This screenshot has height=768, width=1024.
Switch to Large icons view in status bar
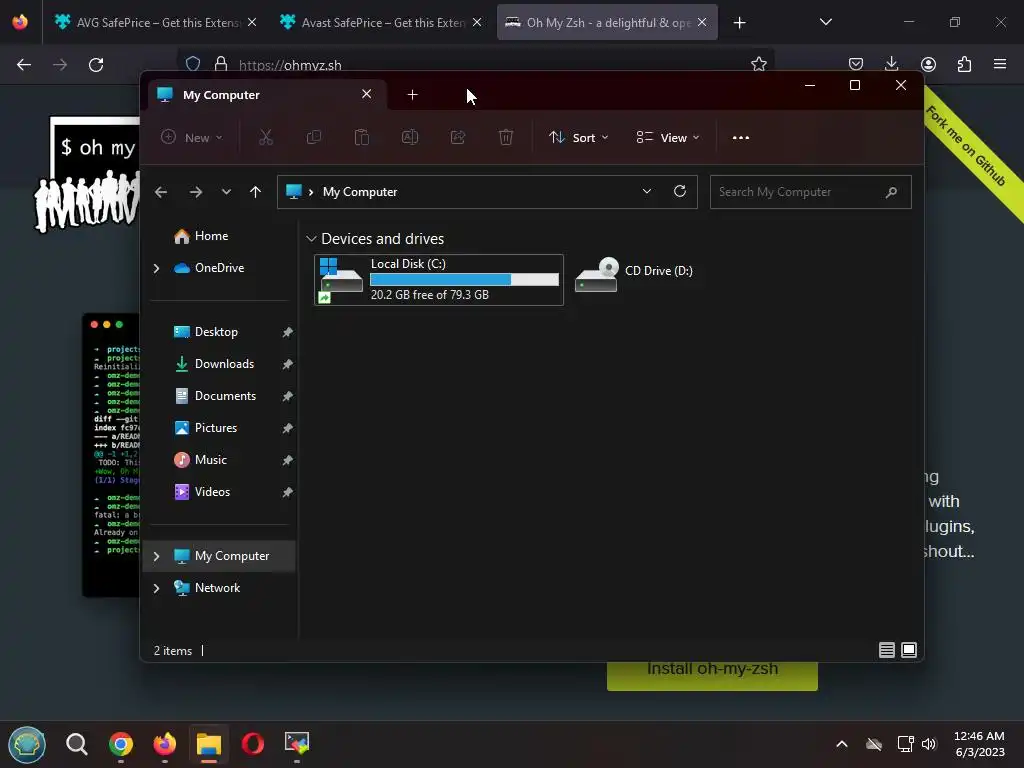(x=908, y=650)
